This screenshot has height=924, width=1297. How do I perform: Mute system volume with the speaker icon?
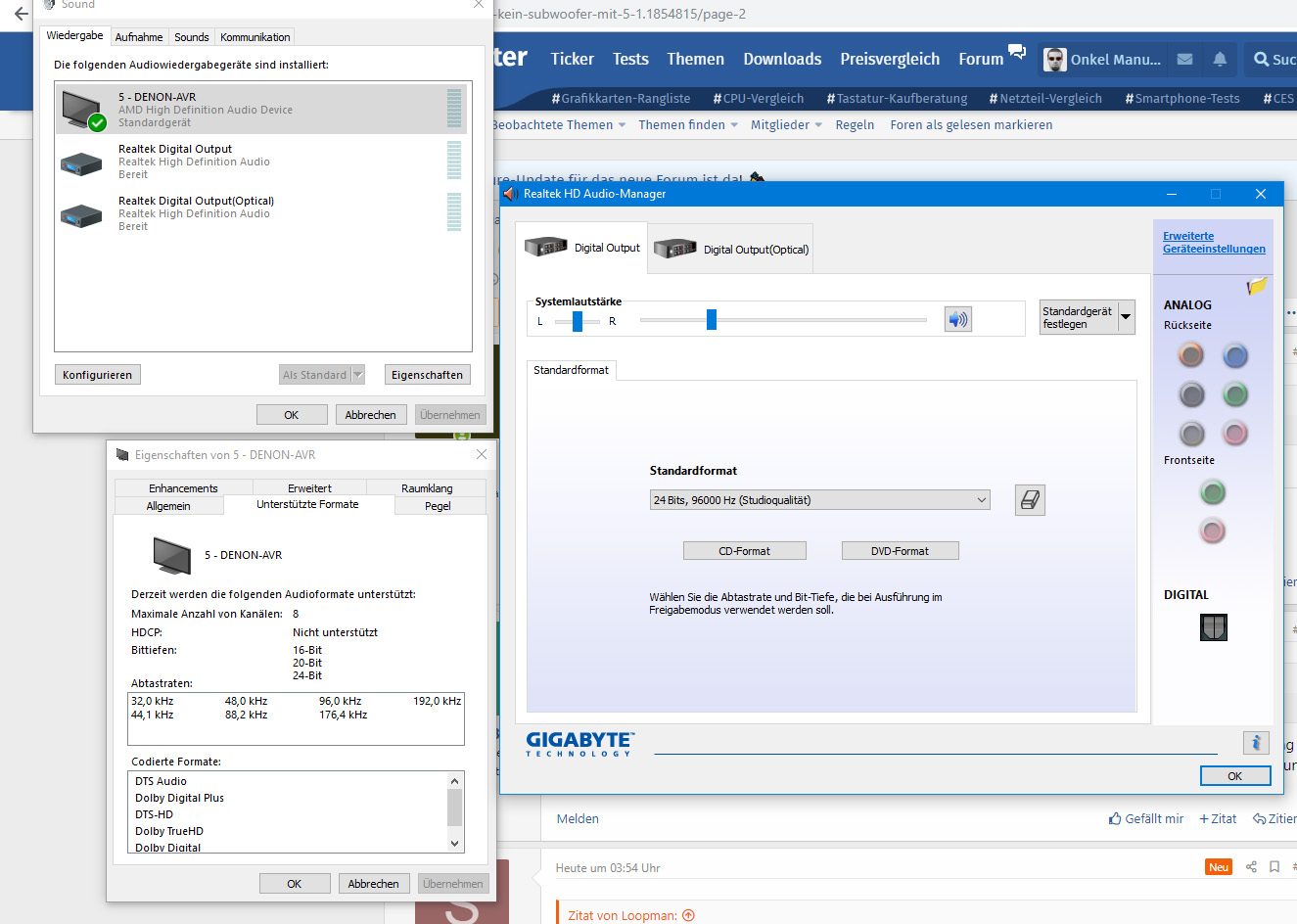[x=957, y=319]
